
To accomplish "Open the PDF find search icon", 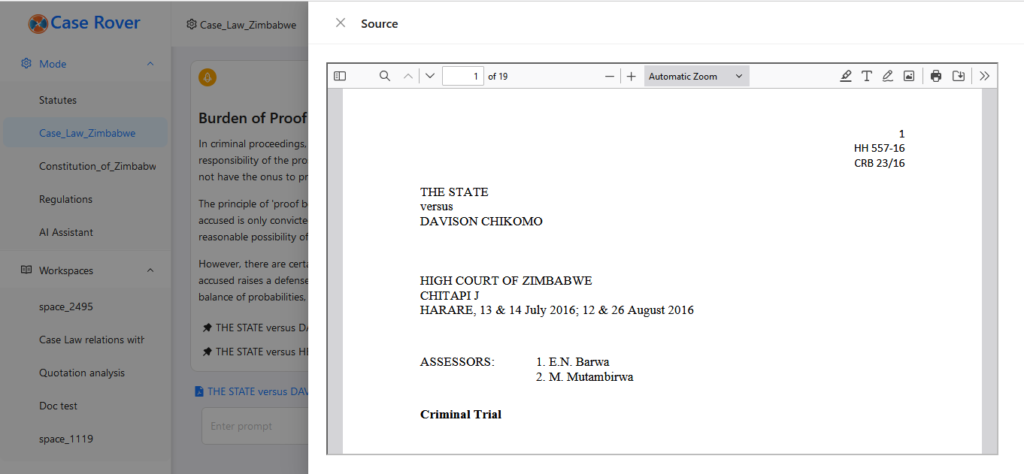I will 384,76.
